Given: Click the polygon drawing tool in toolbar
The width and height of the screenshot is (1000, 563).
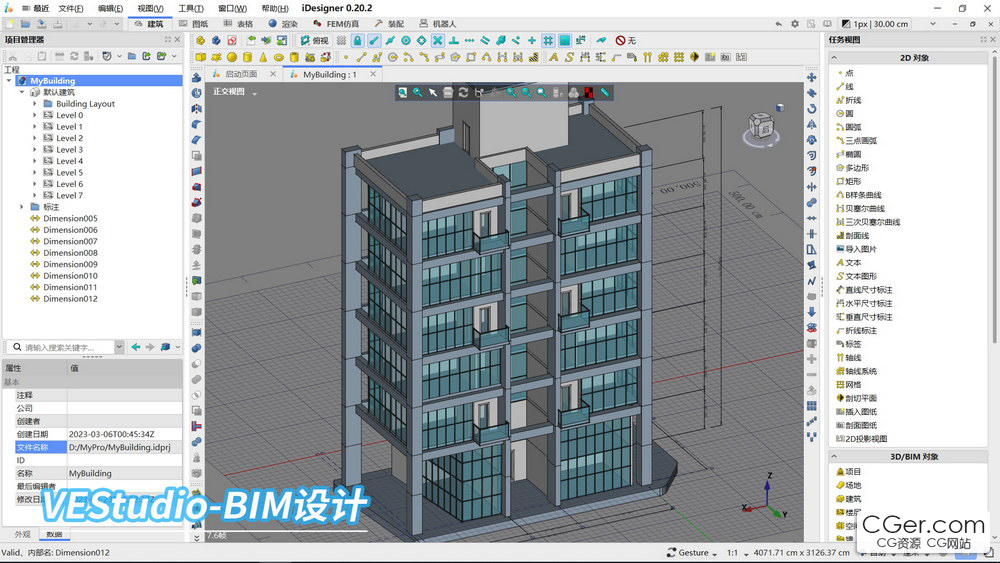Looking at the screenshot, I should click(x=455, y=57).
